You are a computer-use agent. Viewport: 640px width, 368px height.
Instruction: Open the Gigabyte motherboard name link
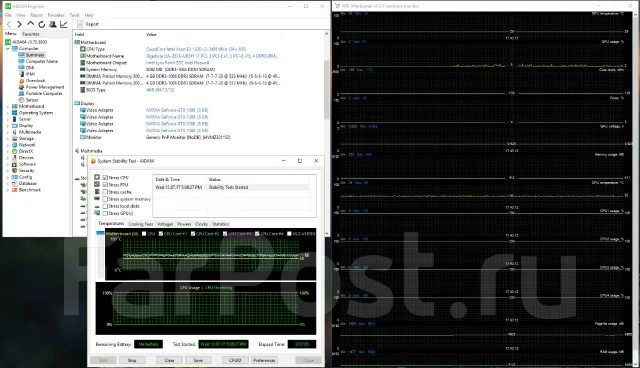click(212, 56)
